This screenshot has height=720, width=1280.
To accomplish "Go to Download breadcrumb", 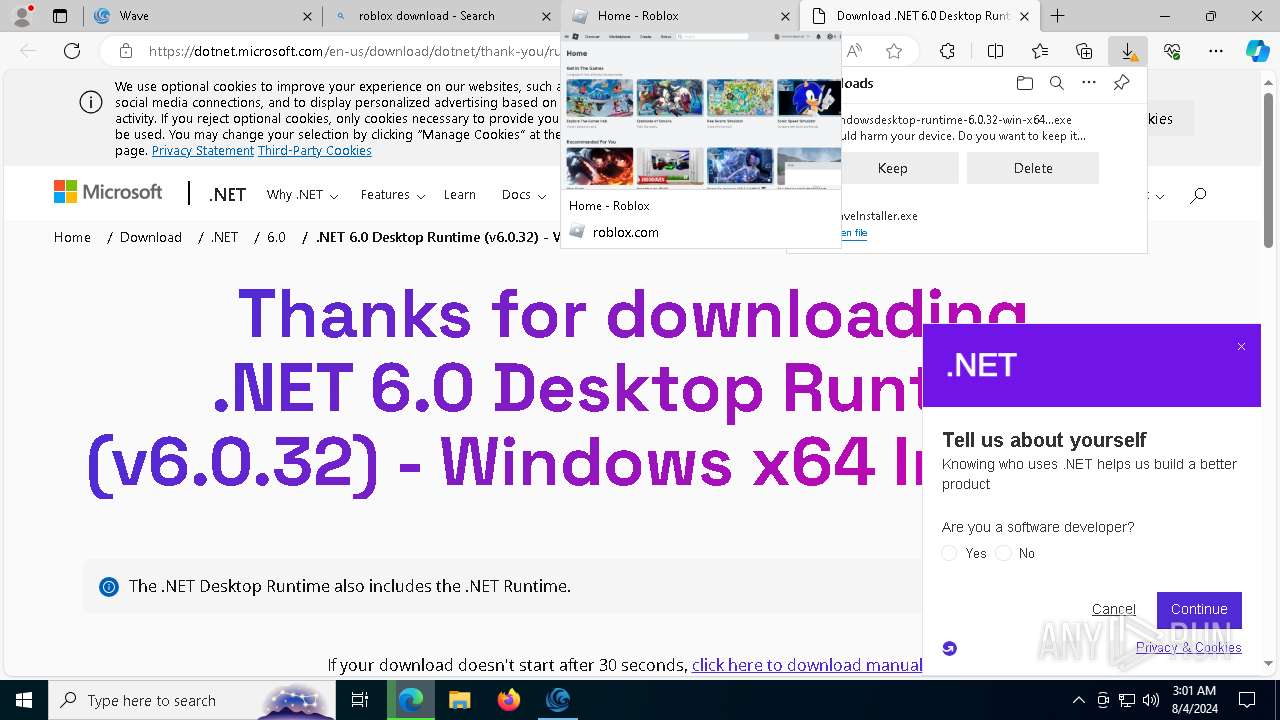I will click(151, 237).
